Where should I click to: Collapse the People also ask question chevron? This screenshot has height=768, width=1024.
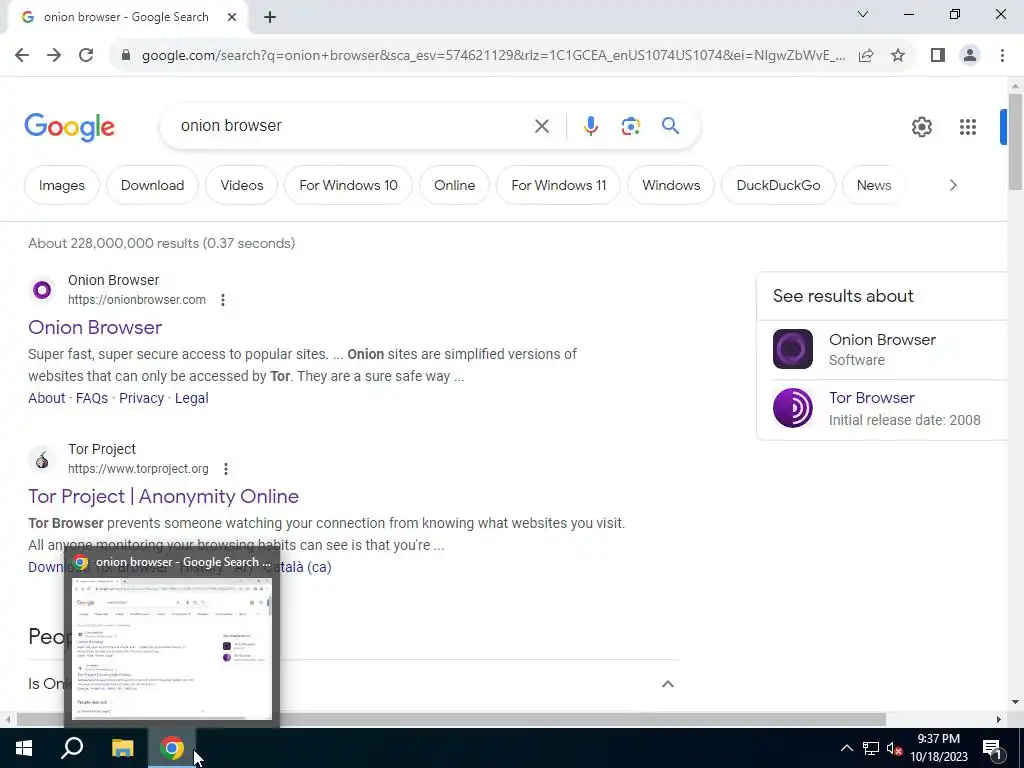tap(667, 684)
